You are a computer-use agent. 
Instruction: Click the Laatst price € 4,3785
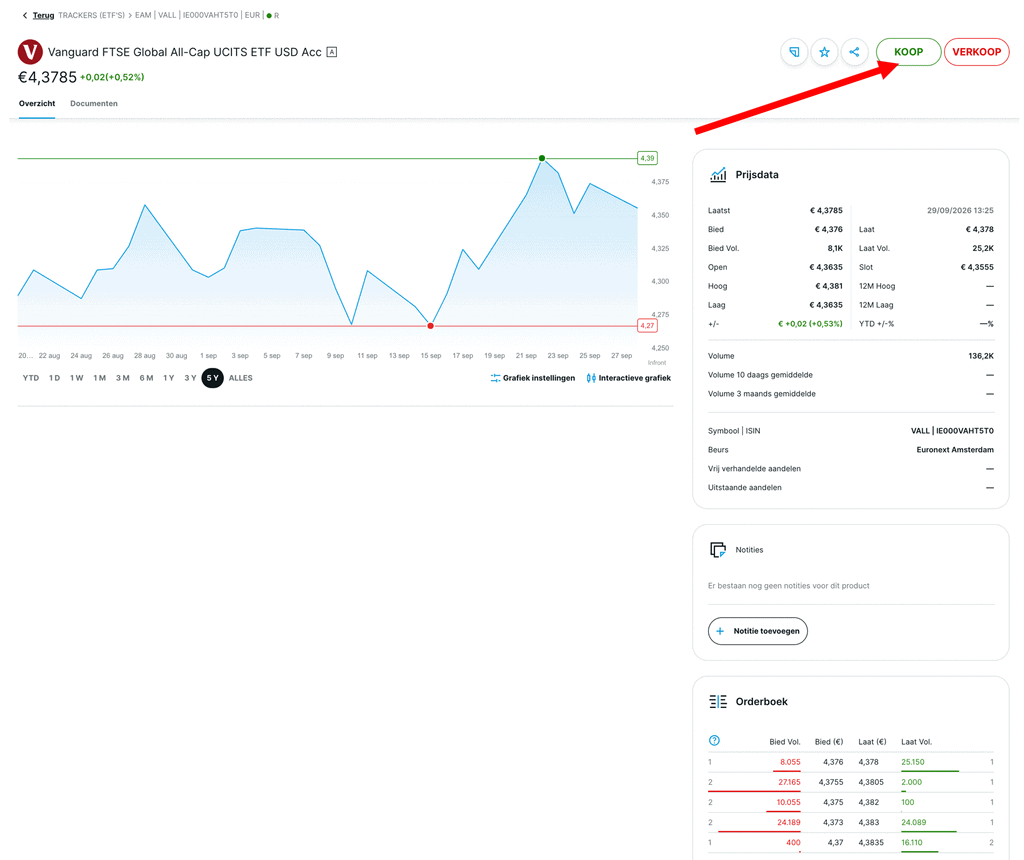pyautogui.click(x=826, y=210)
